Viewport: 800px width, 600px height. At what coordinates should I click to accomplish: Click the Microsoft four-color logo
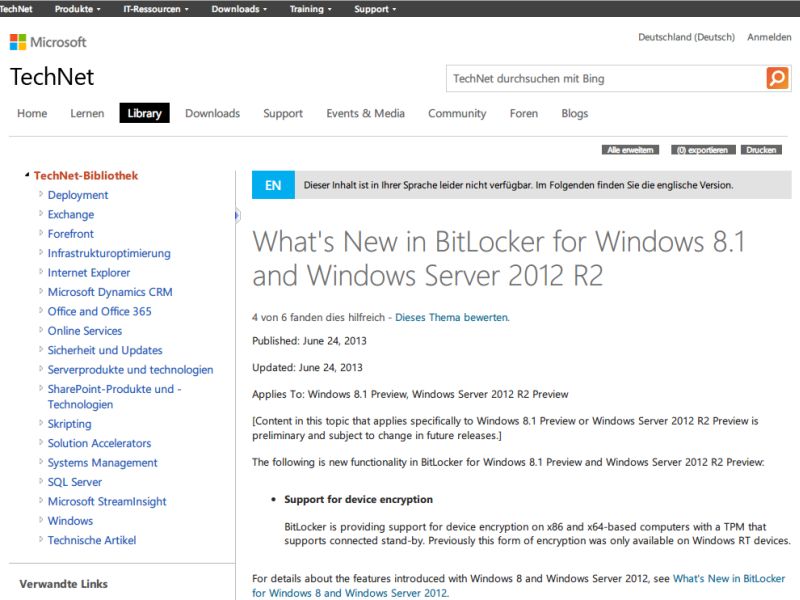pyautogui.click(x=18, y=42)
